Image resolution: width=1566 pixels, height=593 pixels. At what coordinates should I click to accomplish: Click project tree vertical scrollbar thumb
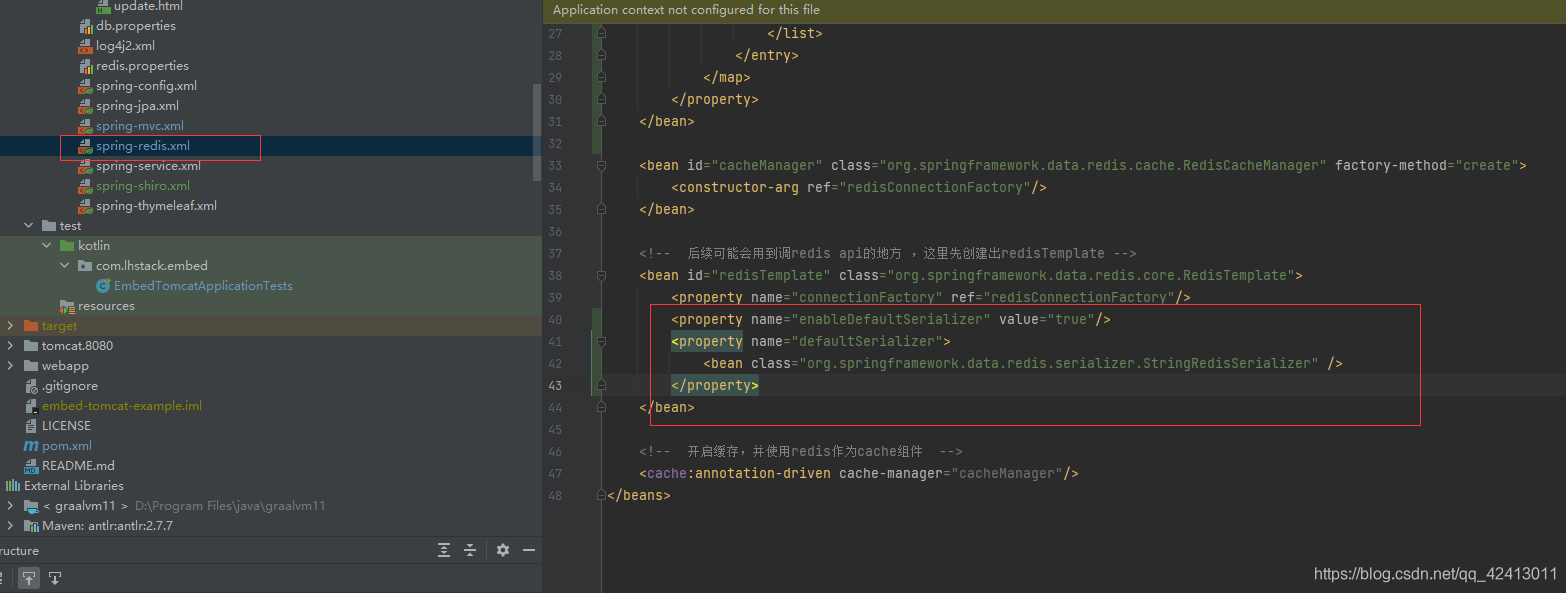[537, 132]
